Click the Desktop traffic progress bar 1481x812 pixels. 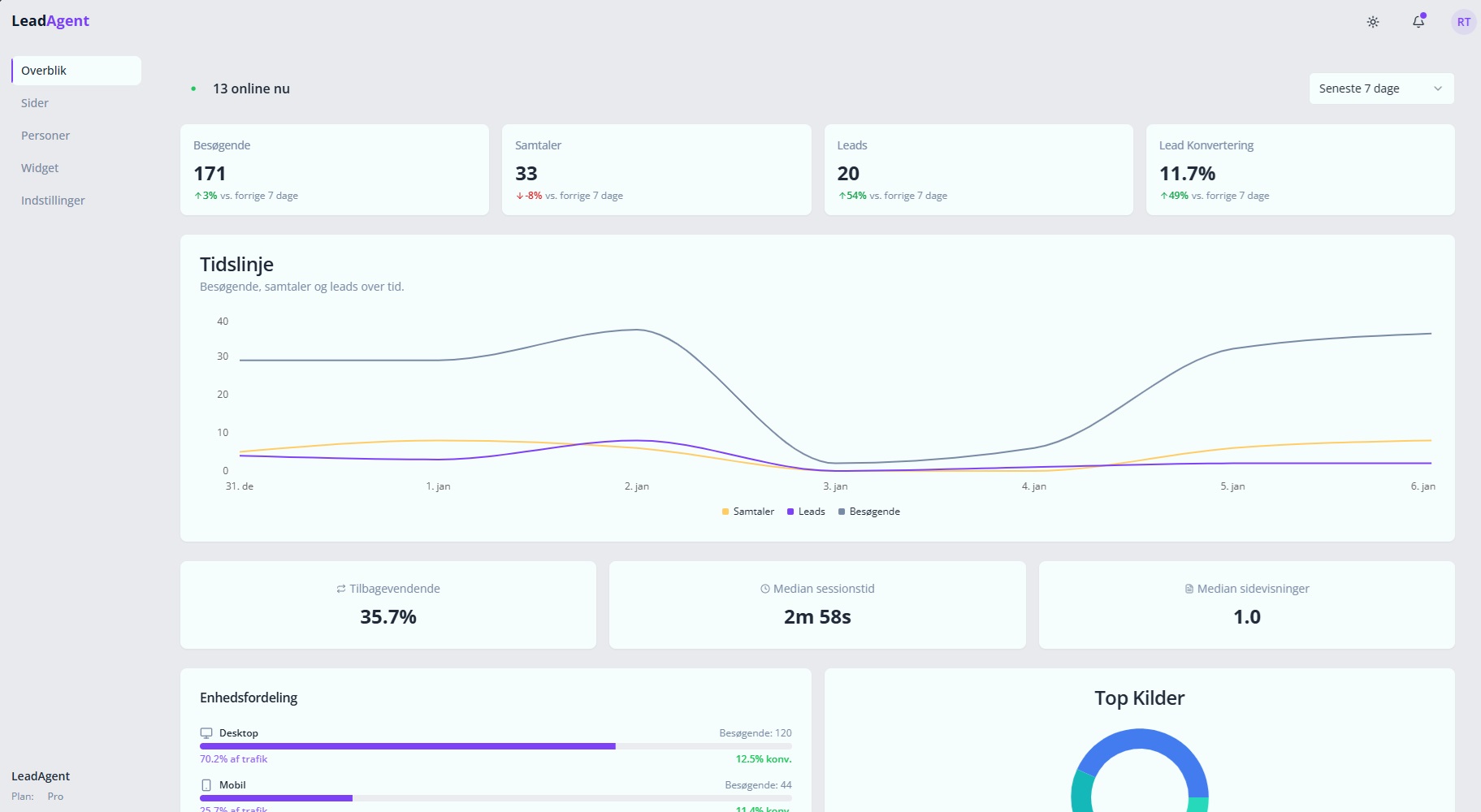click(406, 746)
